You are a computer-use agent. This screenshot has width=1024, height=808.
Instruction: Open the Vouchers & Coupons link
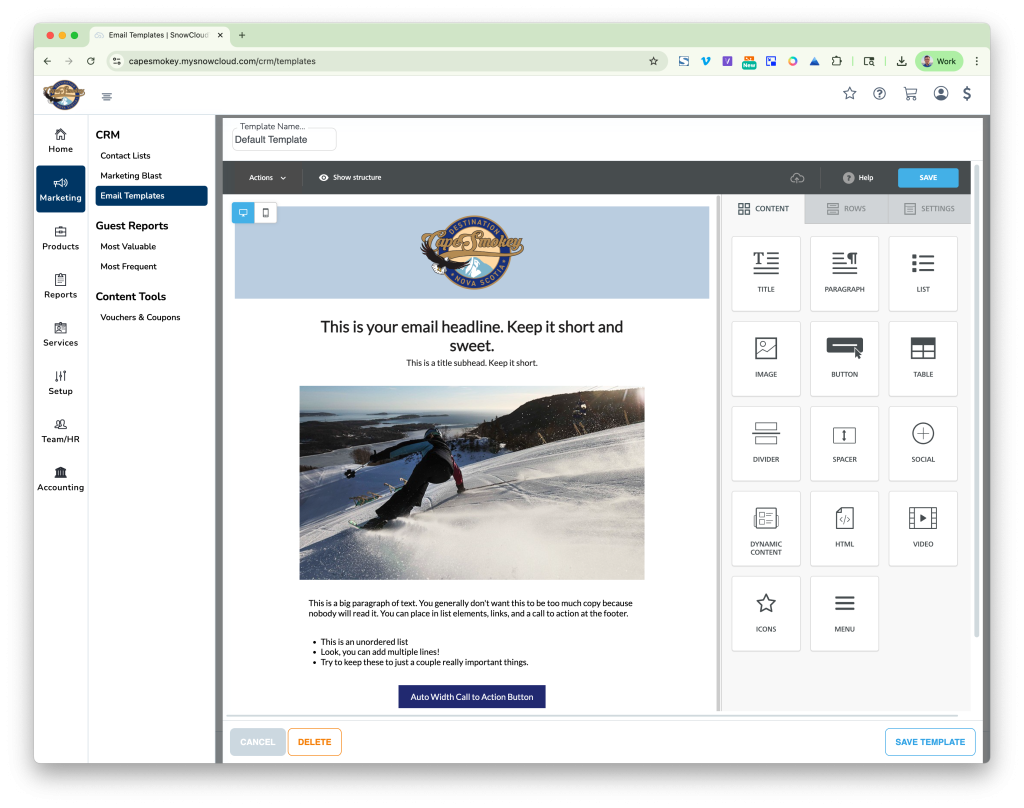[x=139, y=316]
